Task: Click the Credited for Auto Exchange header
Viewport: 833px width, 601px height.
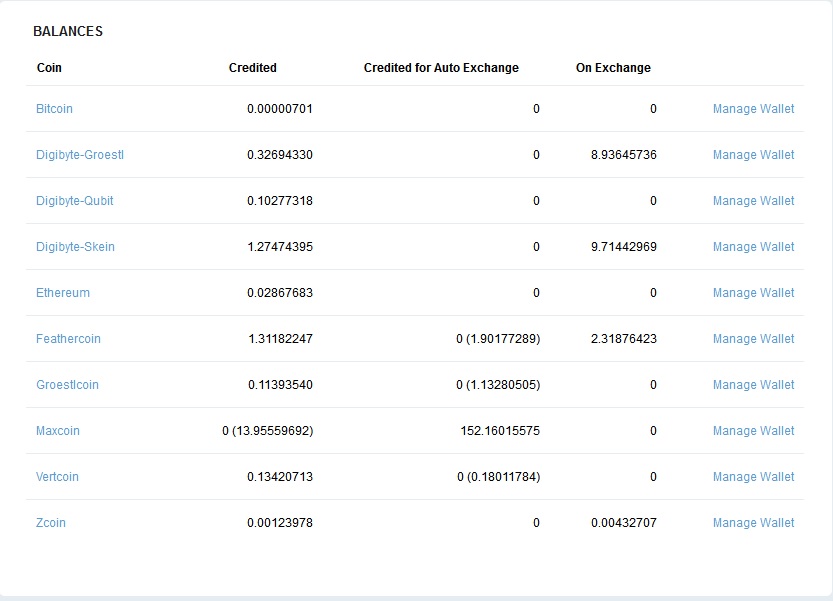Action: point(441,67)
